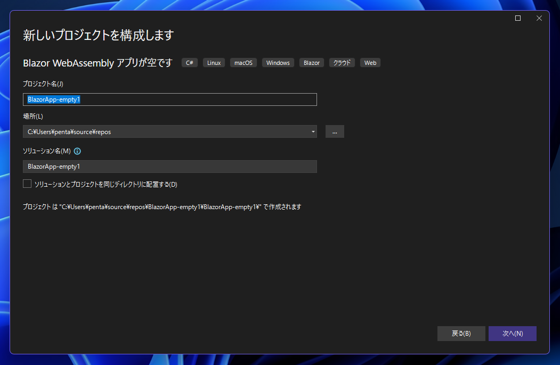Click the クラウド tag
The width and height of the screenshot is (560, 365).
pos(342,63)
